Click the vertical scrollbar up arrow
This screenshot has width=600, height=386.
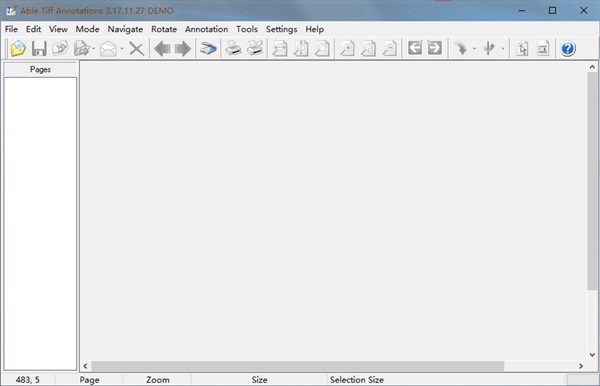tap(592, 67)
